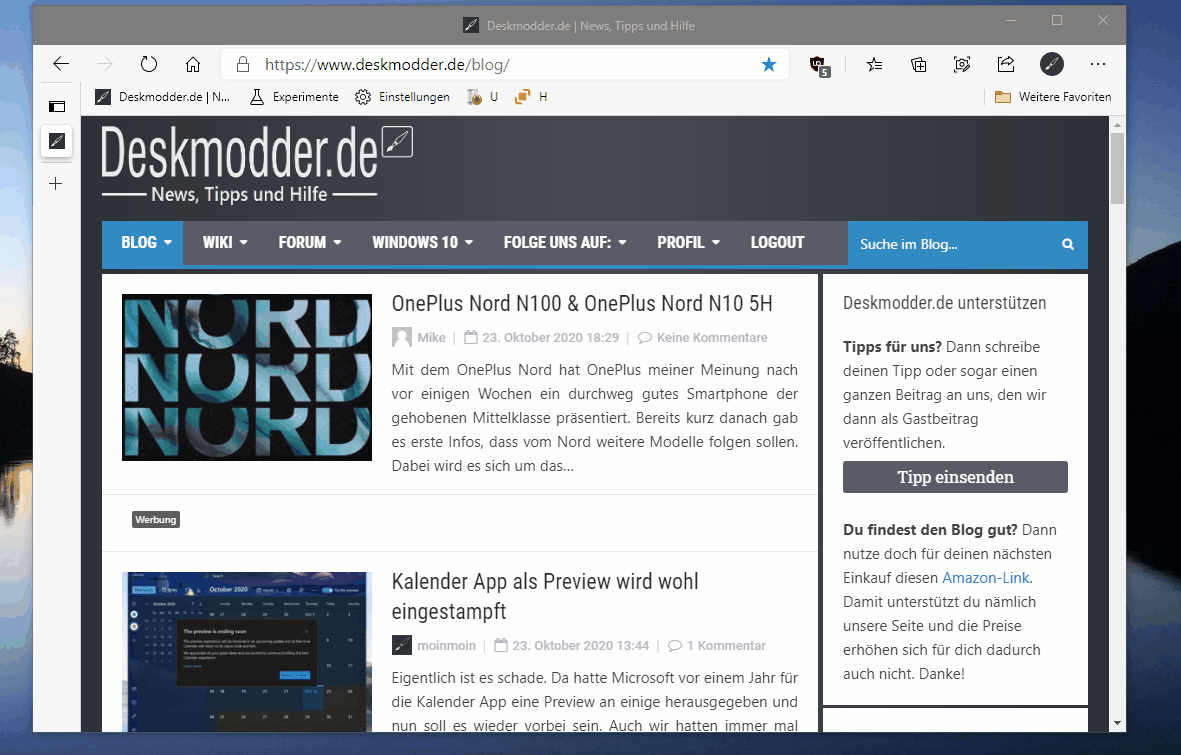The height and width of the screenshot is (755, 1181).
Task: Open the uBlock shield extension icon
Action: pos(819,66)
